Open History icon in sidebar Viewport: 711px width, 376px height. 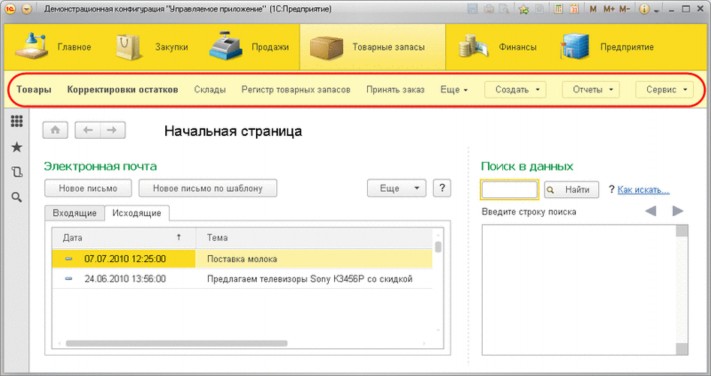17,172
